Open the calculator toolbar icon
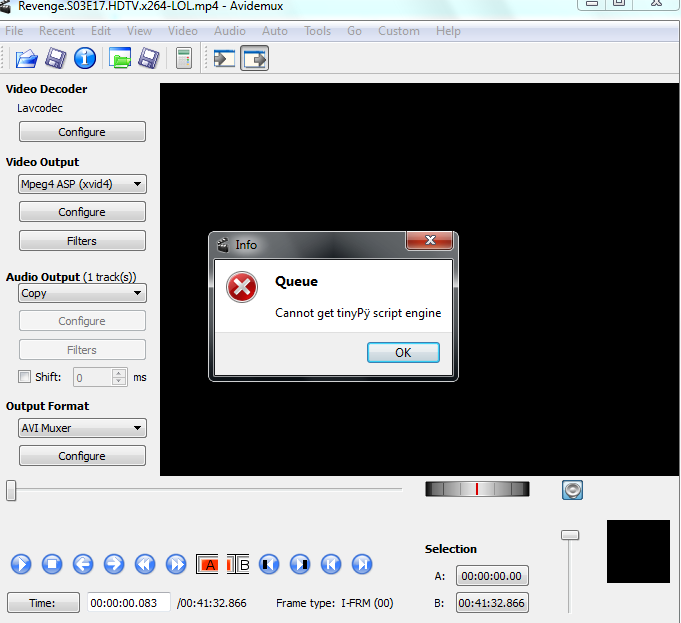 [184, 58]
